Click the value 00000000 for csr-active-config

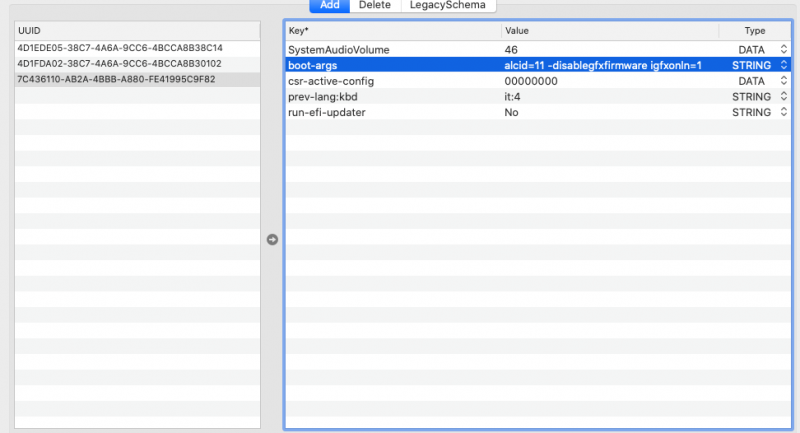pos(531,81)
